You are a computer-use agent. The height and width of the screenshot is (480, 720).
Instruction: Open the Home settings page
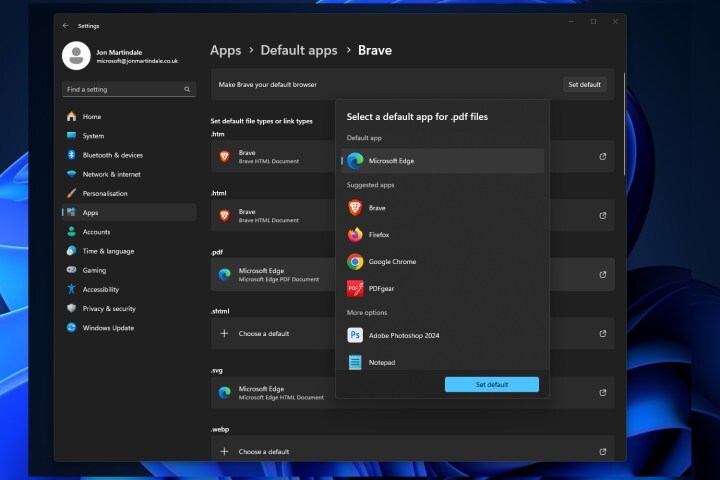129,117
